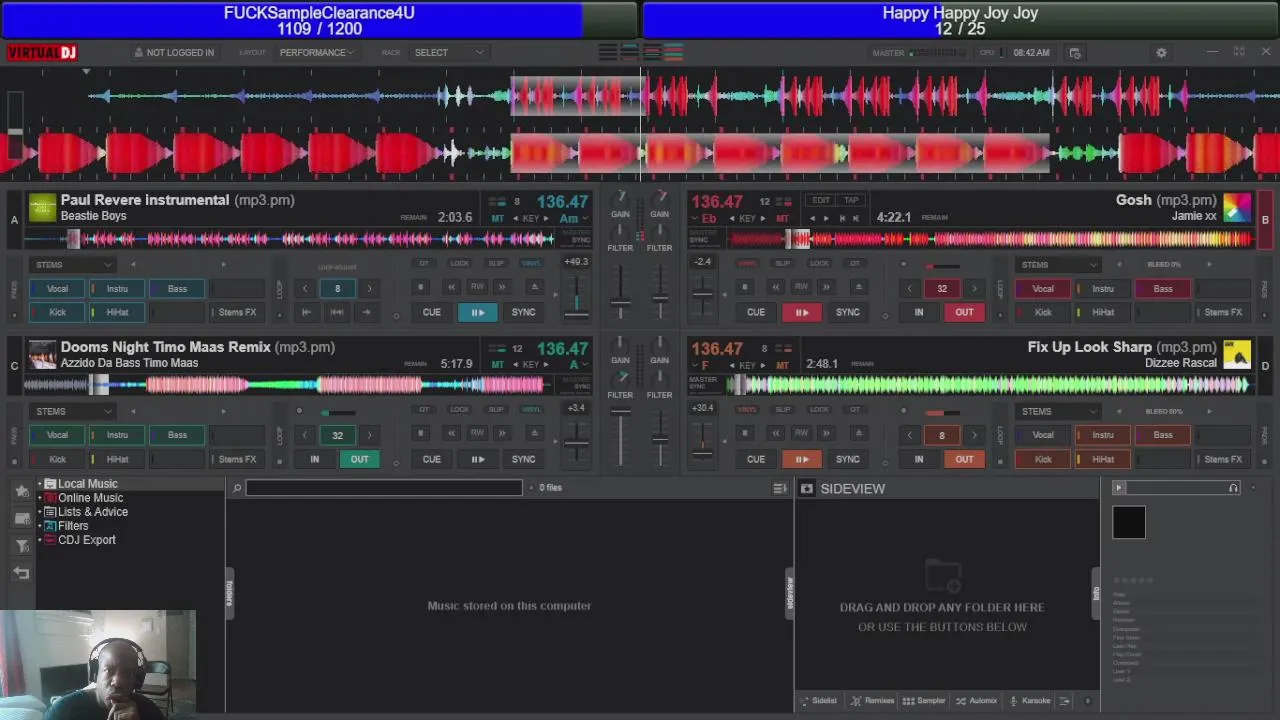Halve loop length on deck A

pyautogui.click(x=305, y=289)
